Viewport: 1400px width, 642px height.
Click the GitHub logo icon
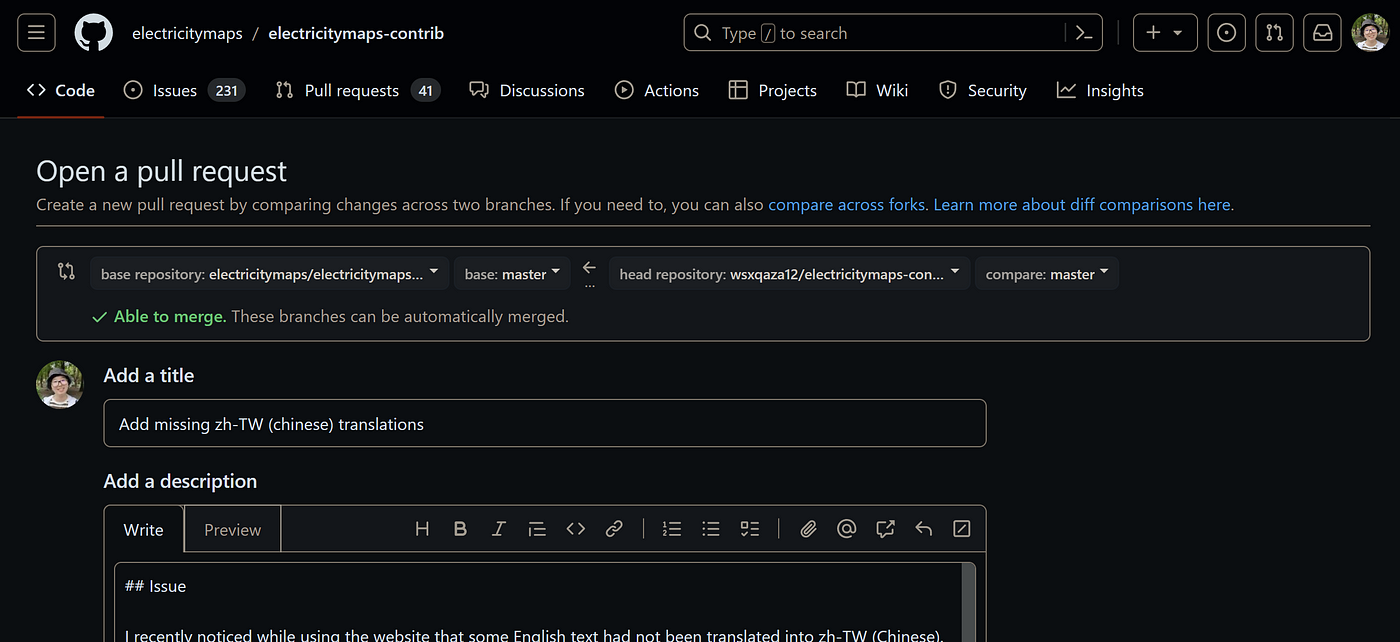94,33
